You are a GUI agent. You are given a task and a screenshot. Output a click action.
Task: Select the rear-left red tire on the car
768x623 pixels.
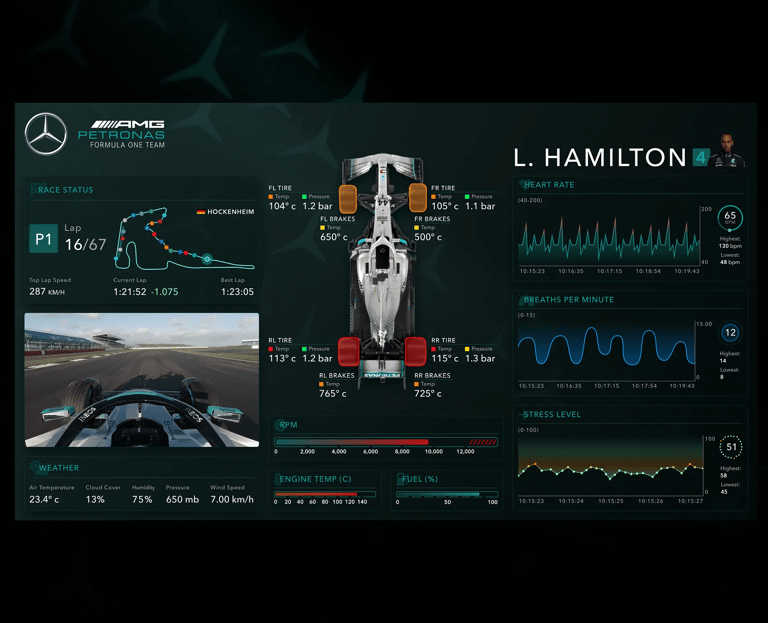tap(349, 351)
